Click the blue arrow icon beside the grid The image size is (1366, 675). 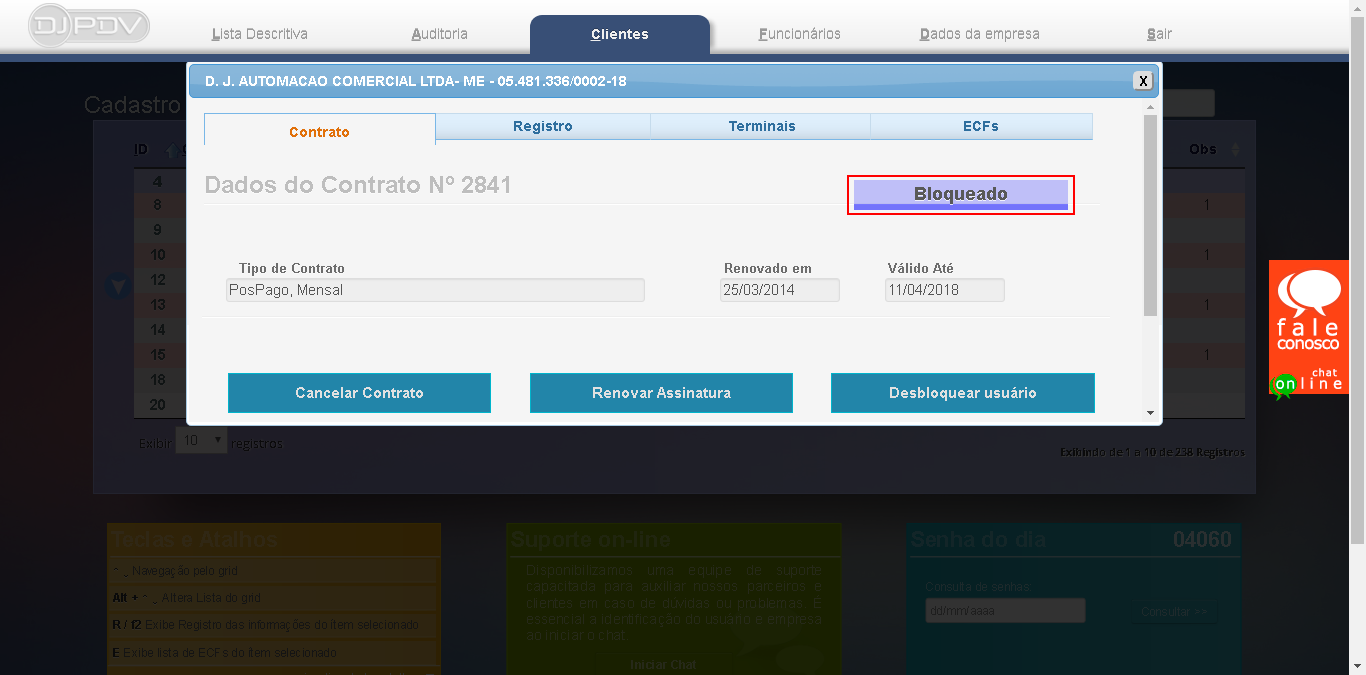[117, 286]
